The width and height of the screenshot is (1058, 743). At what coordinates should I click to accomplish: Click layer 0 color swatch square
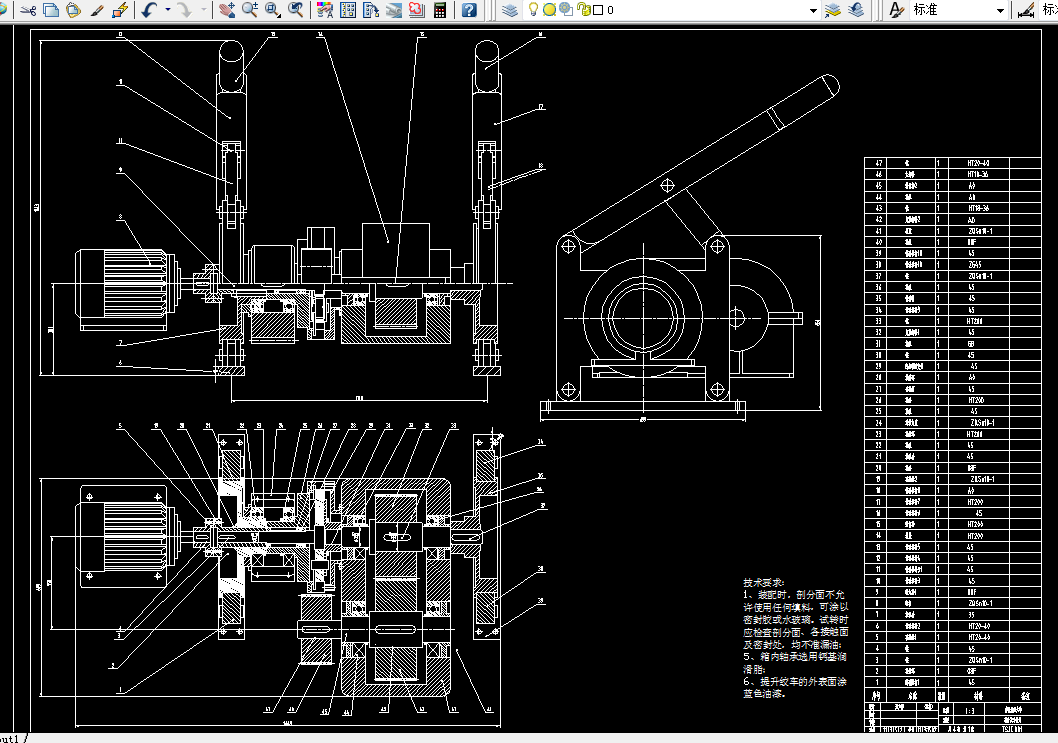click(x=598, y=10)
